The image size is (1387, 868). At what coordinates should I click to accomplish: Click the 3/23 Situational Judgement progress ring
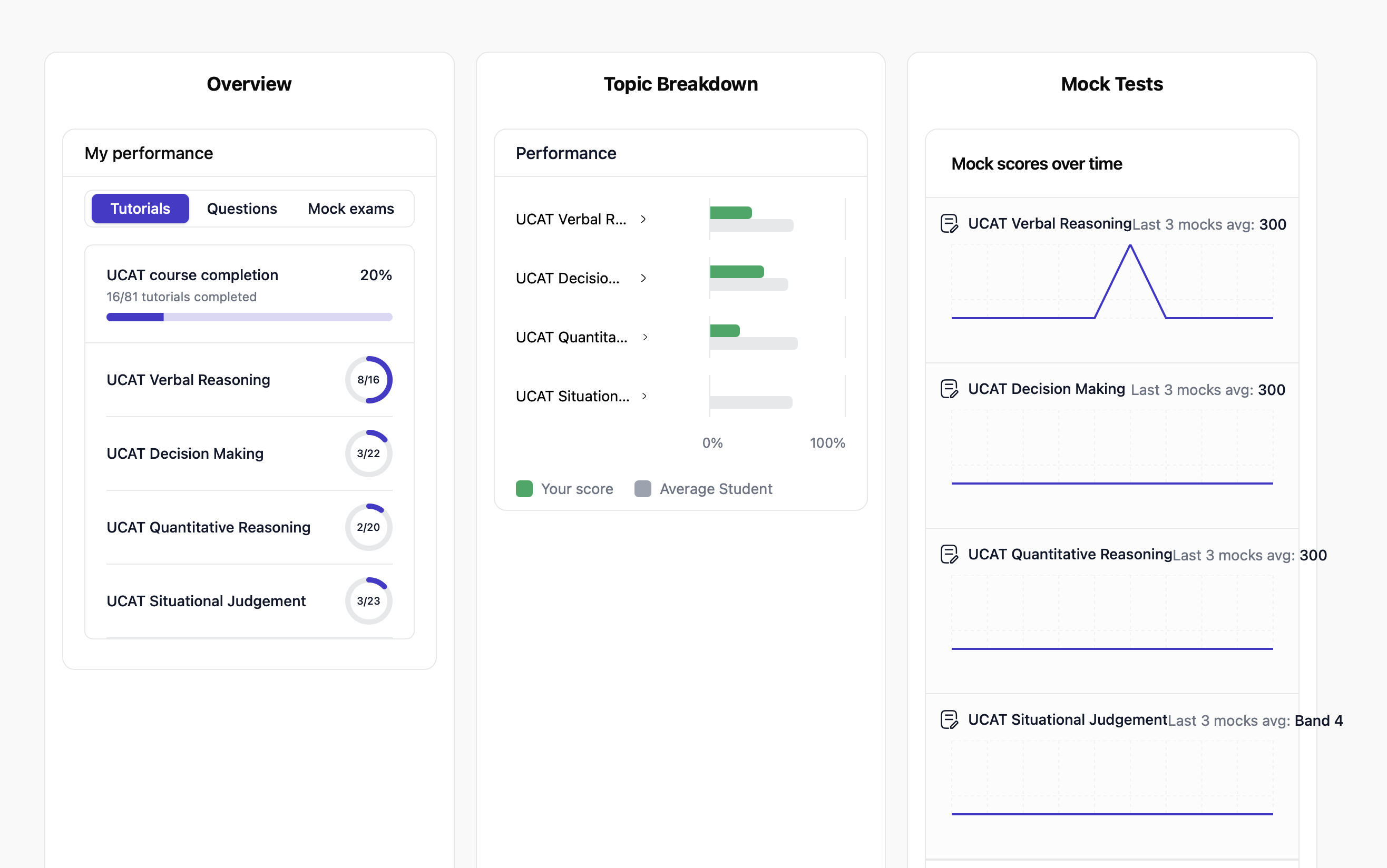[368, 600]
